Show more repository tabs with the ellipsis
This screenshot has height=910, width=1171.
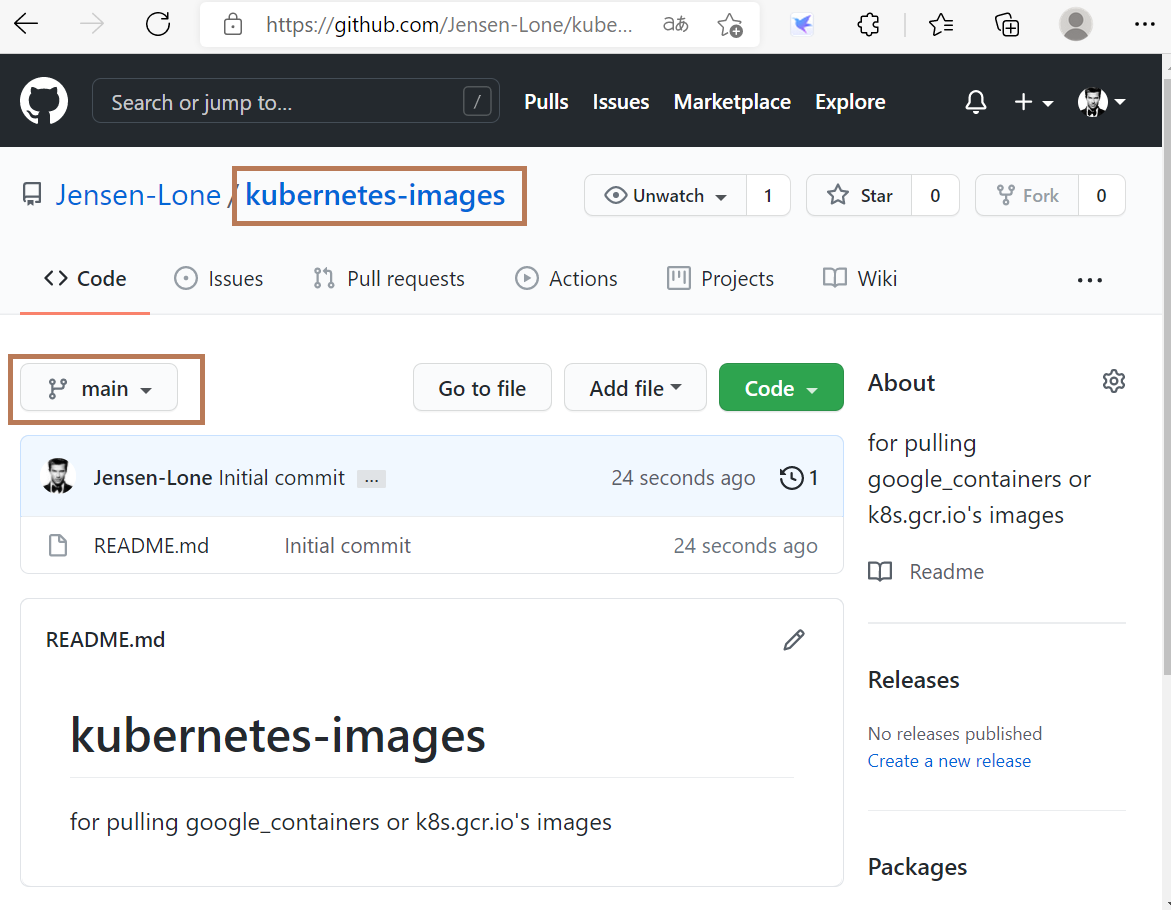point(1089,280)
